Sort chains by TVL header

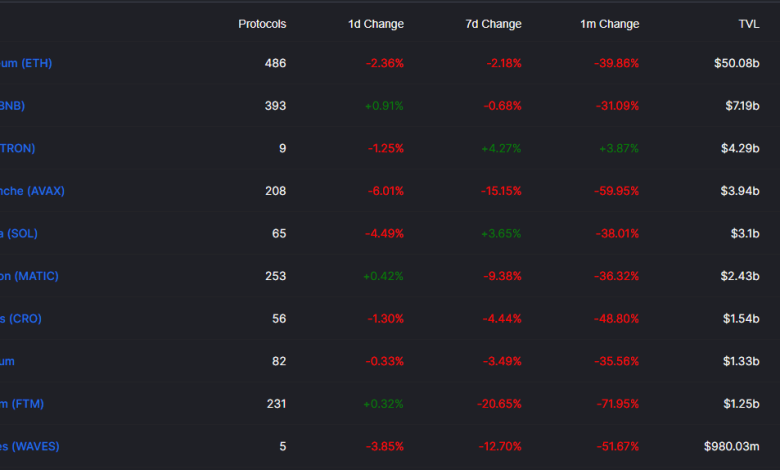tap(747, 24)
